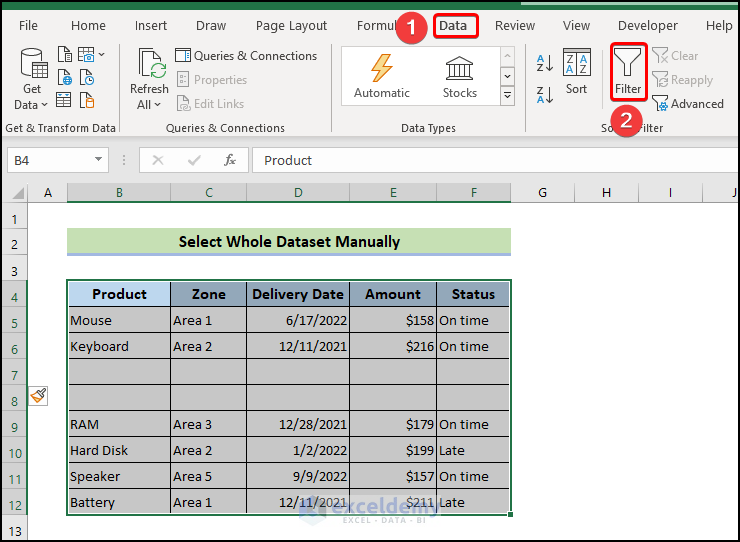
Task: Open the Refresh All dropdown arrow
Action: 159,105
